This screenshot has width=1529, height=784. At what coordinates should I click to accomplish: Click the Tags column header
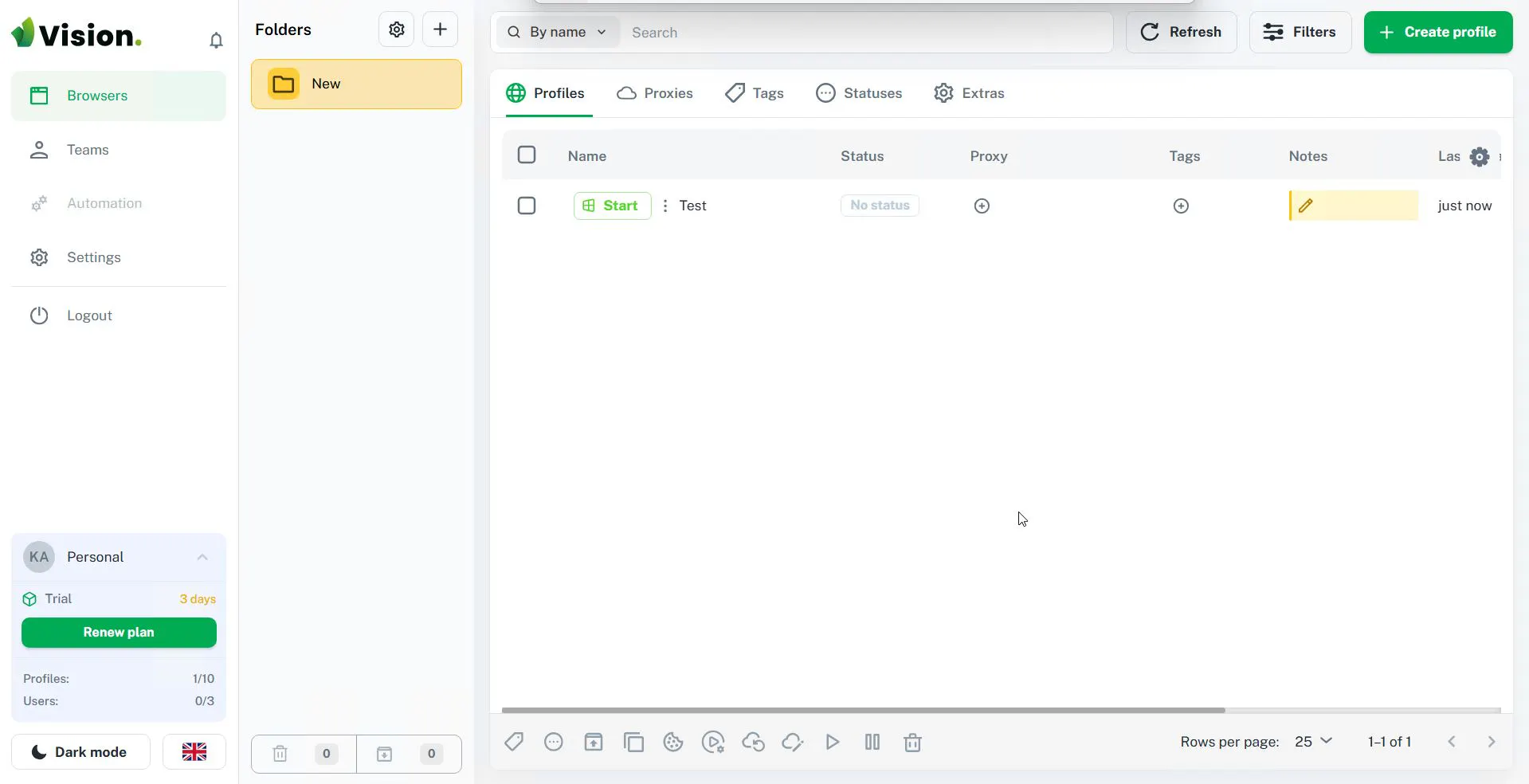(x=1184, y=156)
